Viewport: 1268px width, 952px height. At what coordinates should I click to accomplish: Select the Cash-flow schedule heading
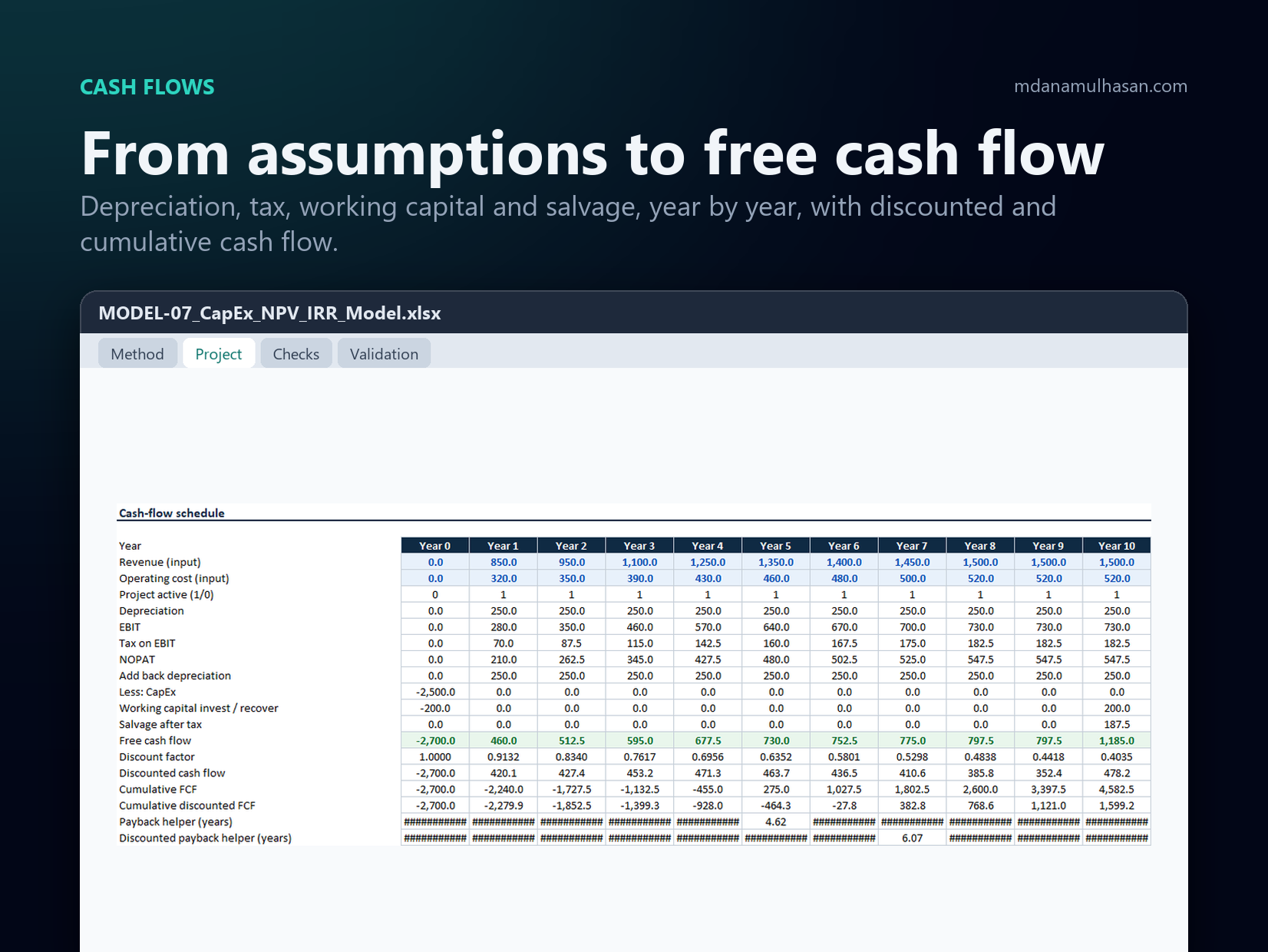172,513
